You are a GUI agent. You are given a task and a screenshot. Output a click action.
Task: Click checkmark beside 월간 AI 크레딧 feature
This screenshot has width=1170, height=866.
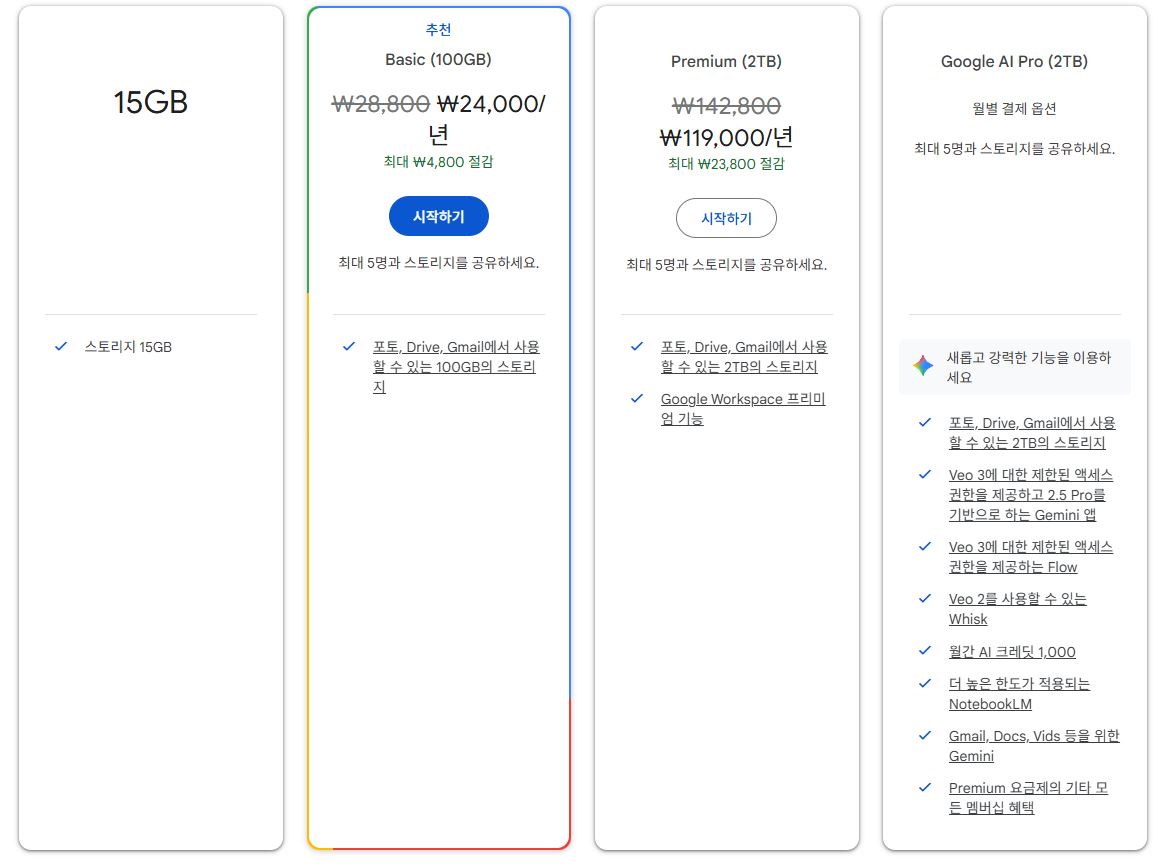pyautogui.click(x=925, y=650)
